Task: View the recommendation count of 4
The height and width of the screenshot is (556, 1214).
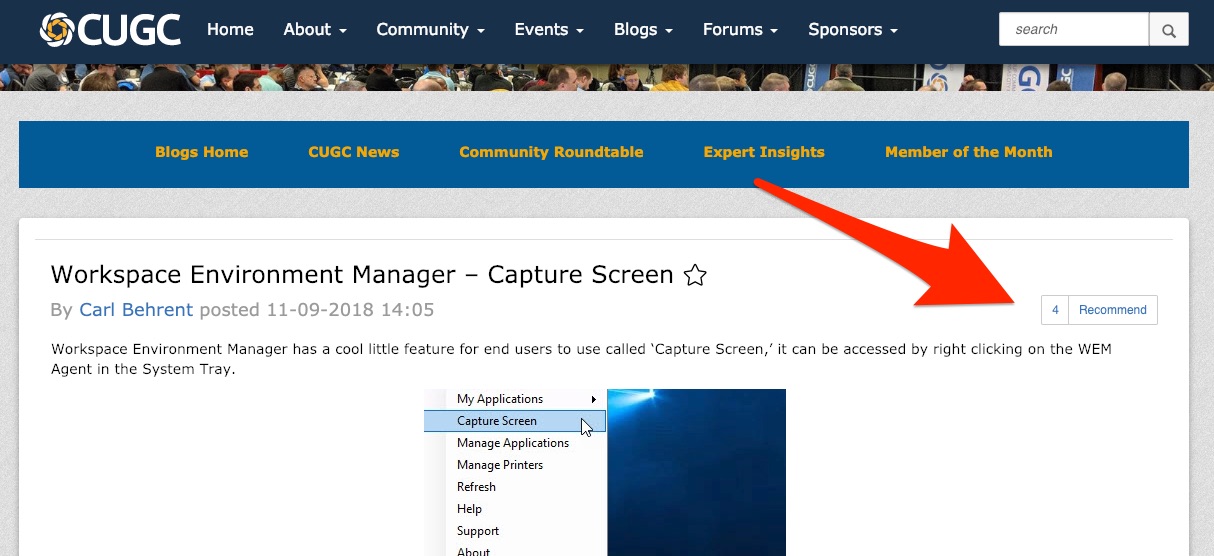Action: pyautogui.click(x=1055, y=310)
